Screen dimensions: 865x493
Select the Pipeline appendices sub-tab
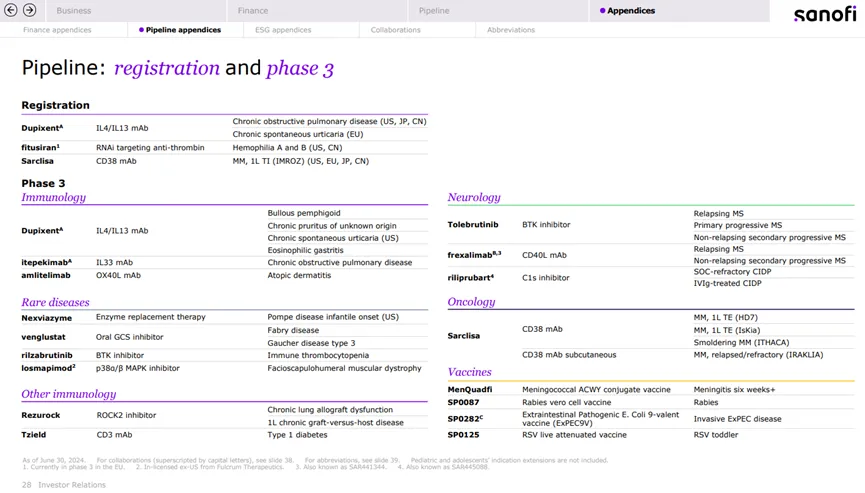pos(182,30)
